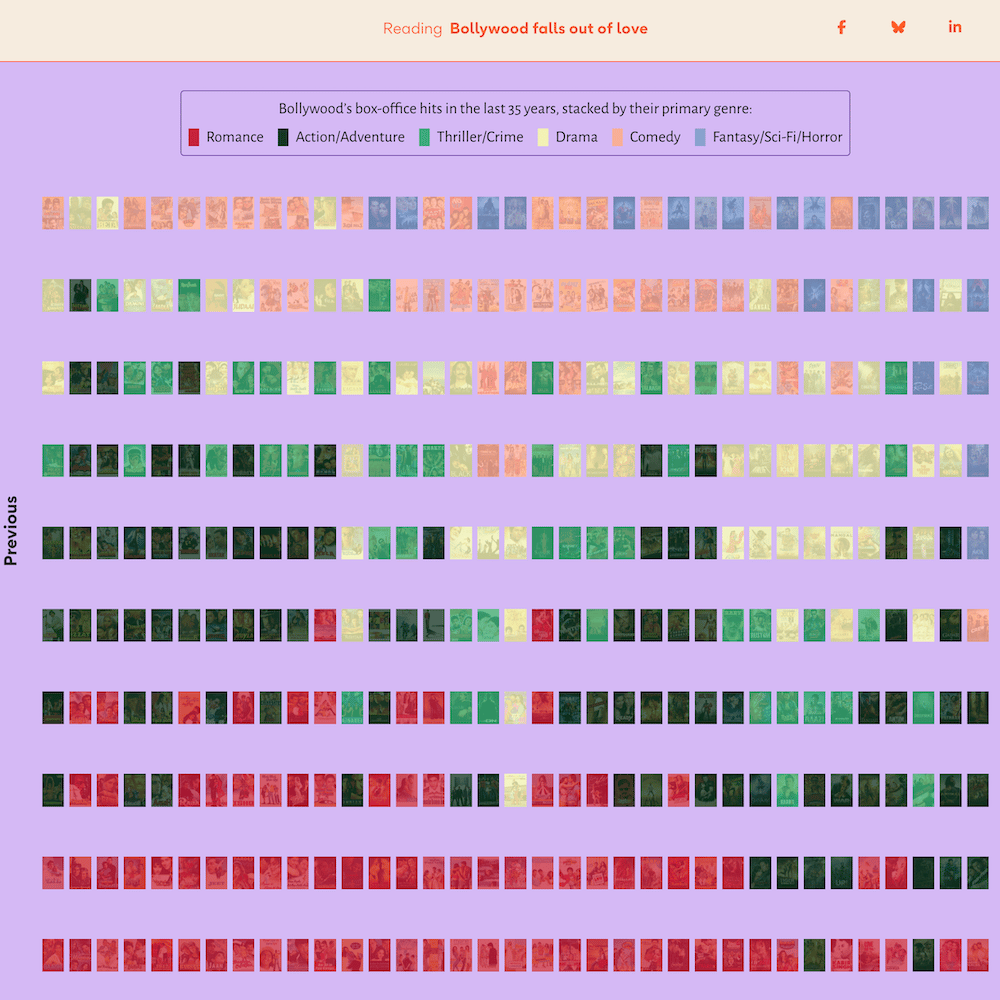Open the first poster in the third row
Image resolution: width=1000 pixels, height=1000 pixels.
pos(53,378)
